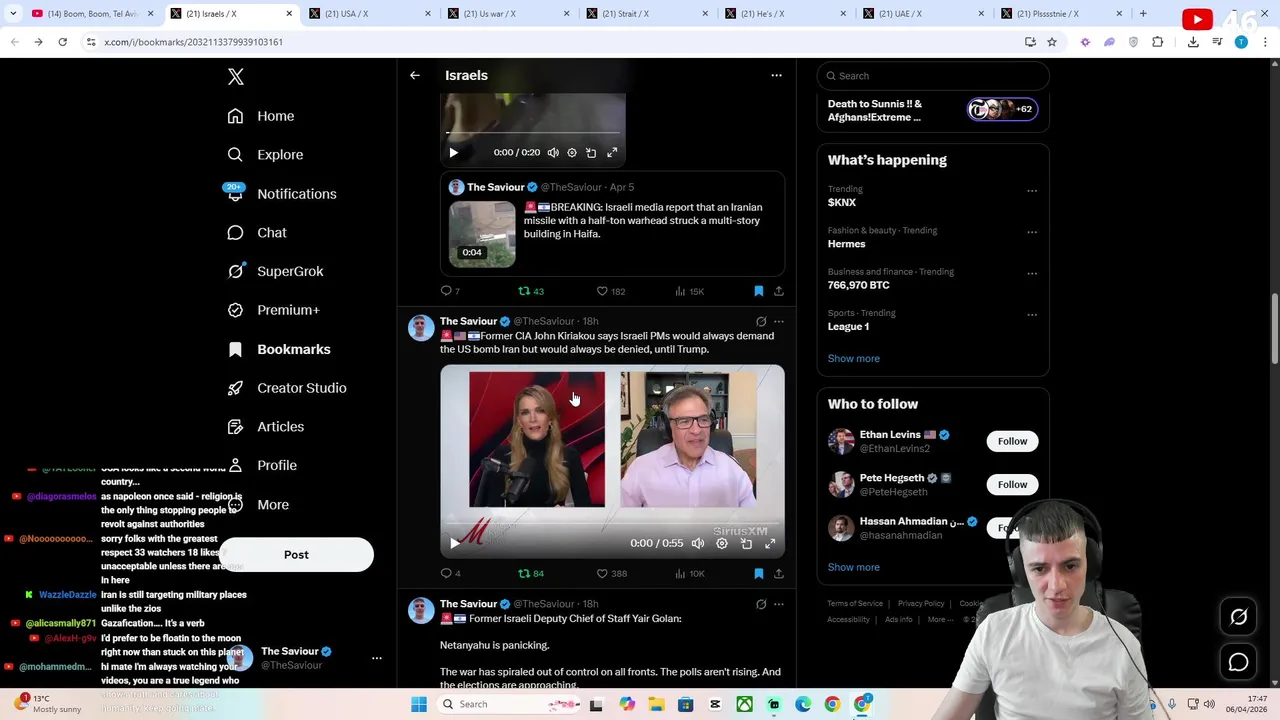Click the X Search field
Screen dimensions: 1280x720
point(932,76)
